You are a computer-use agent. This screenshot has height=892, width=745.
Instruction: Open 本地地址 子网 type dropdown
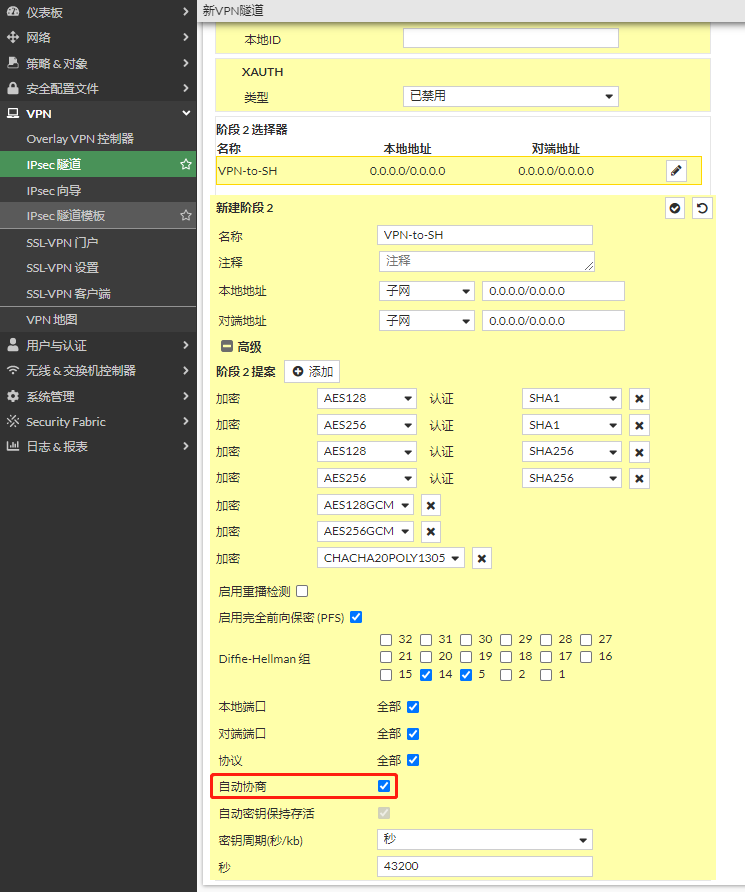(x=427, y=291)
